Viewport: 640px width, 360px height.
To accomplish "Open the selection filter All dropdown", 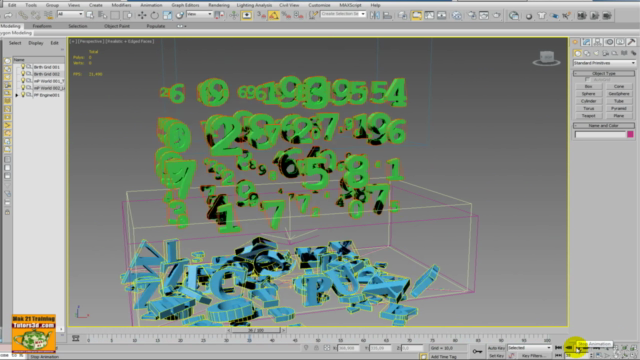I will [x=70, y=14].
